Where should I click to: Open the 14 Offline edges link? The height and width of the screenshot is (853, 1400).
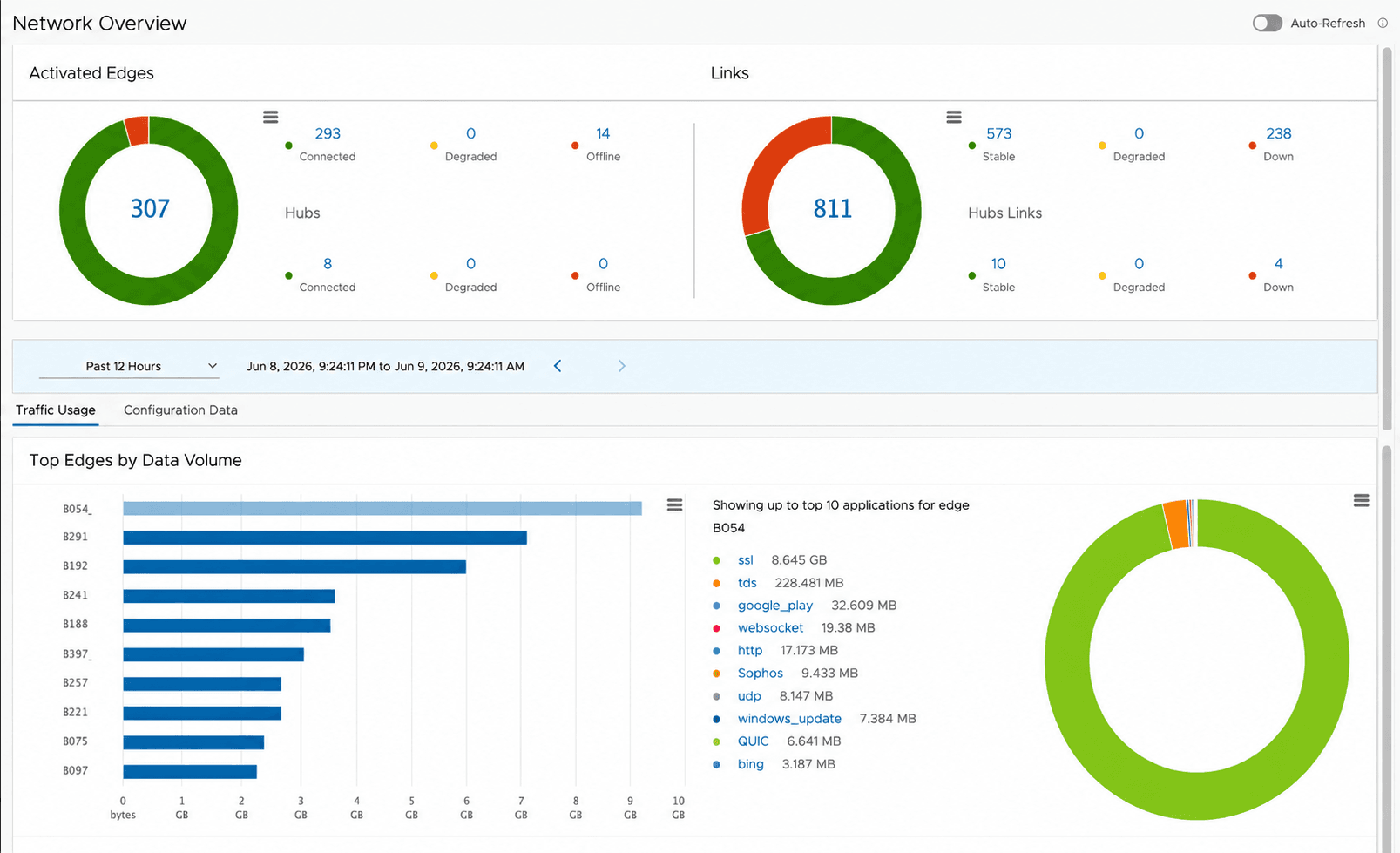603,133
